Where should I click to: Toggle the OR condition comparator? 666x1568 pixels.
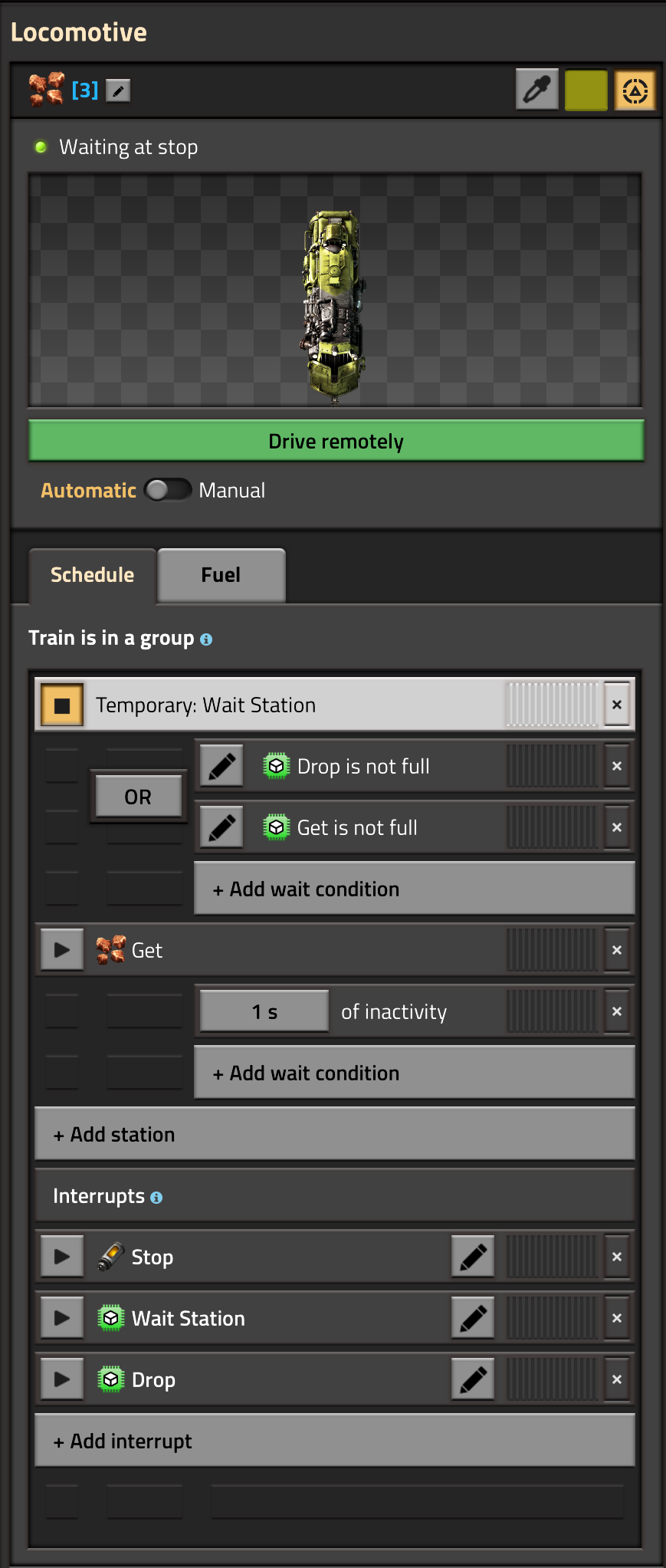(x=138, y=797)
